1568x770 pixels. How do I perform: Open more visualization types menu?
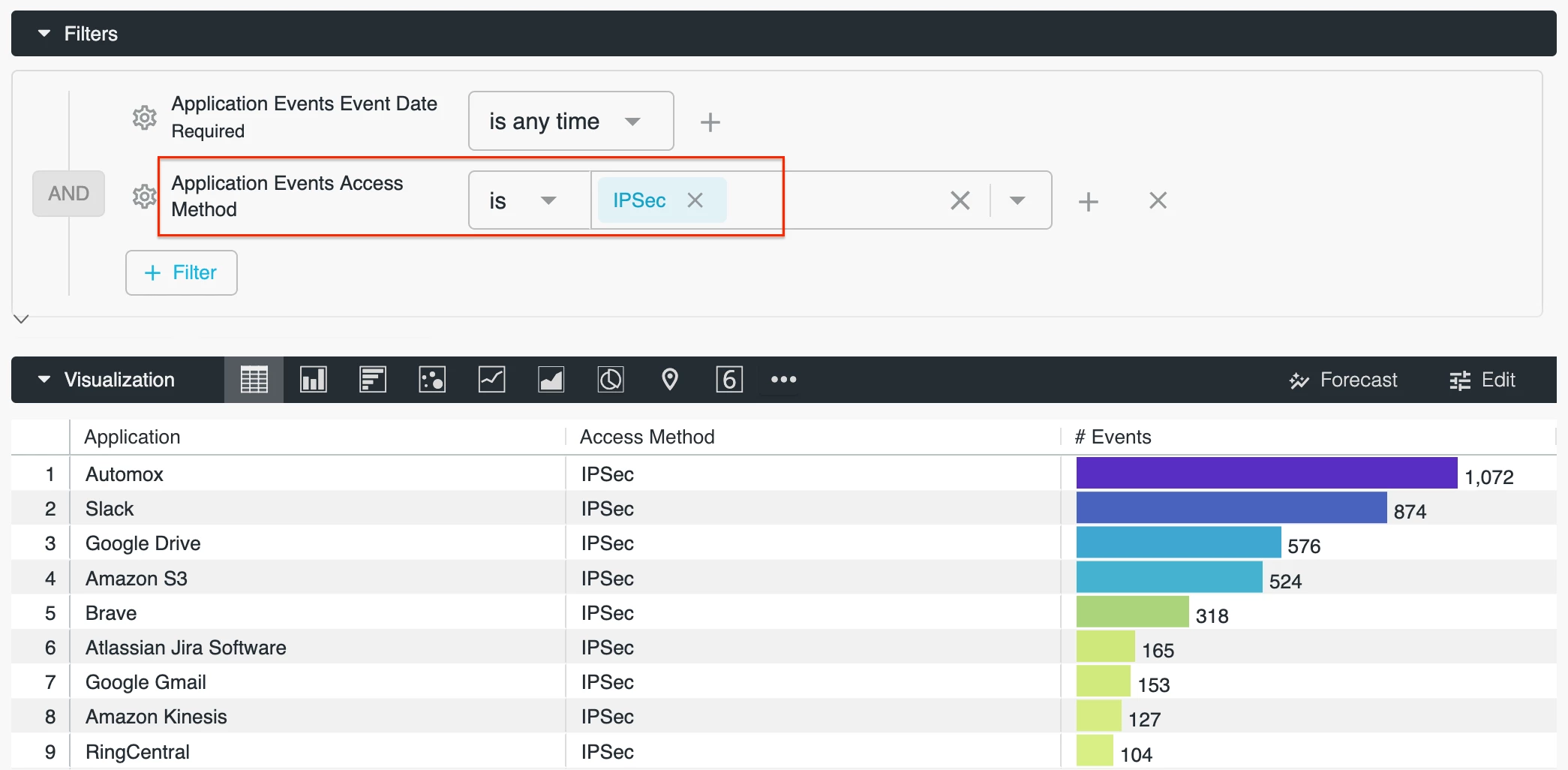(x=784, y=380)
